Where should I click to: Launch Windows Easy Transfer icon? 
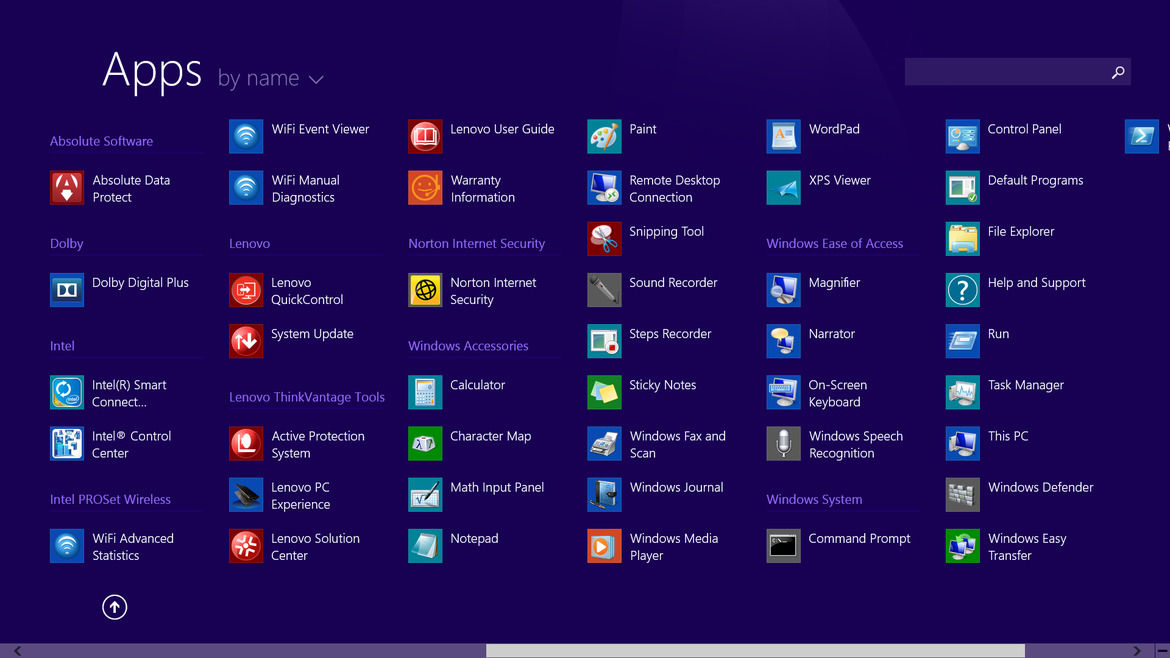962,546
